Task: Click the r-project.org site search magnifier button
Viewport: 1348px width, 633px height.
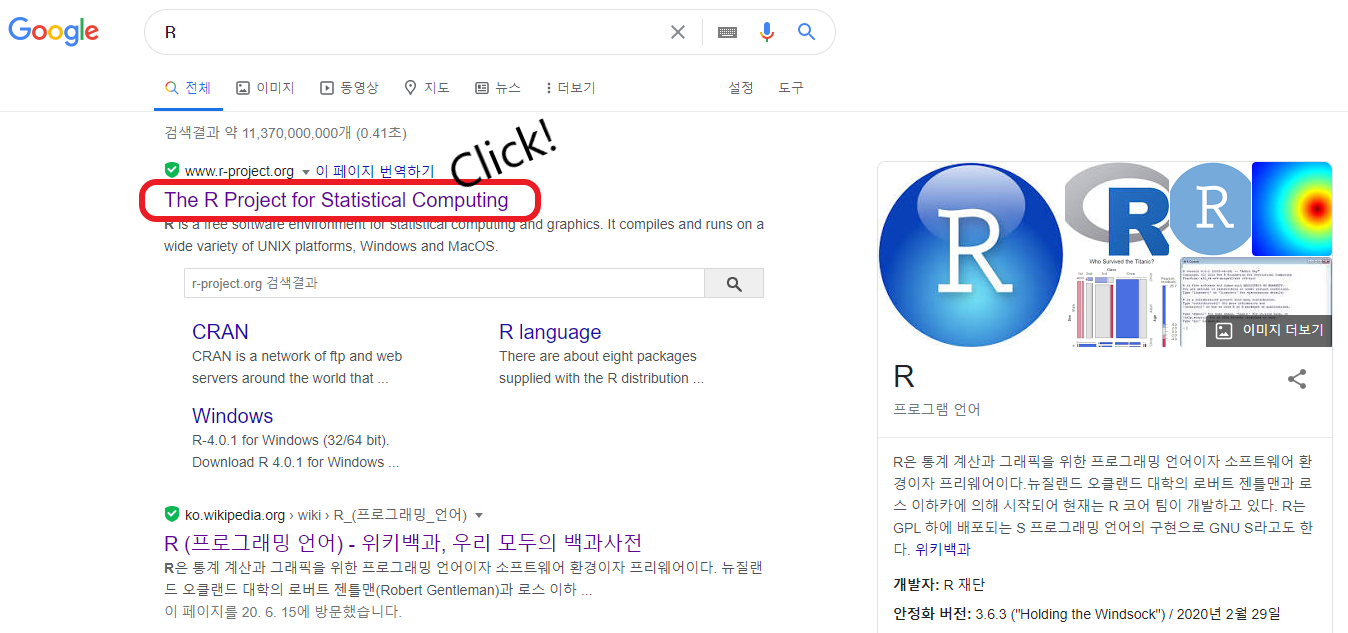Action: [x=734, y=284]
